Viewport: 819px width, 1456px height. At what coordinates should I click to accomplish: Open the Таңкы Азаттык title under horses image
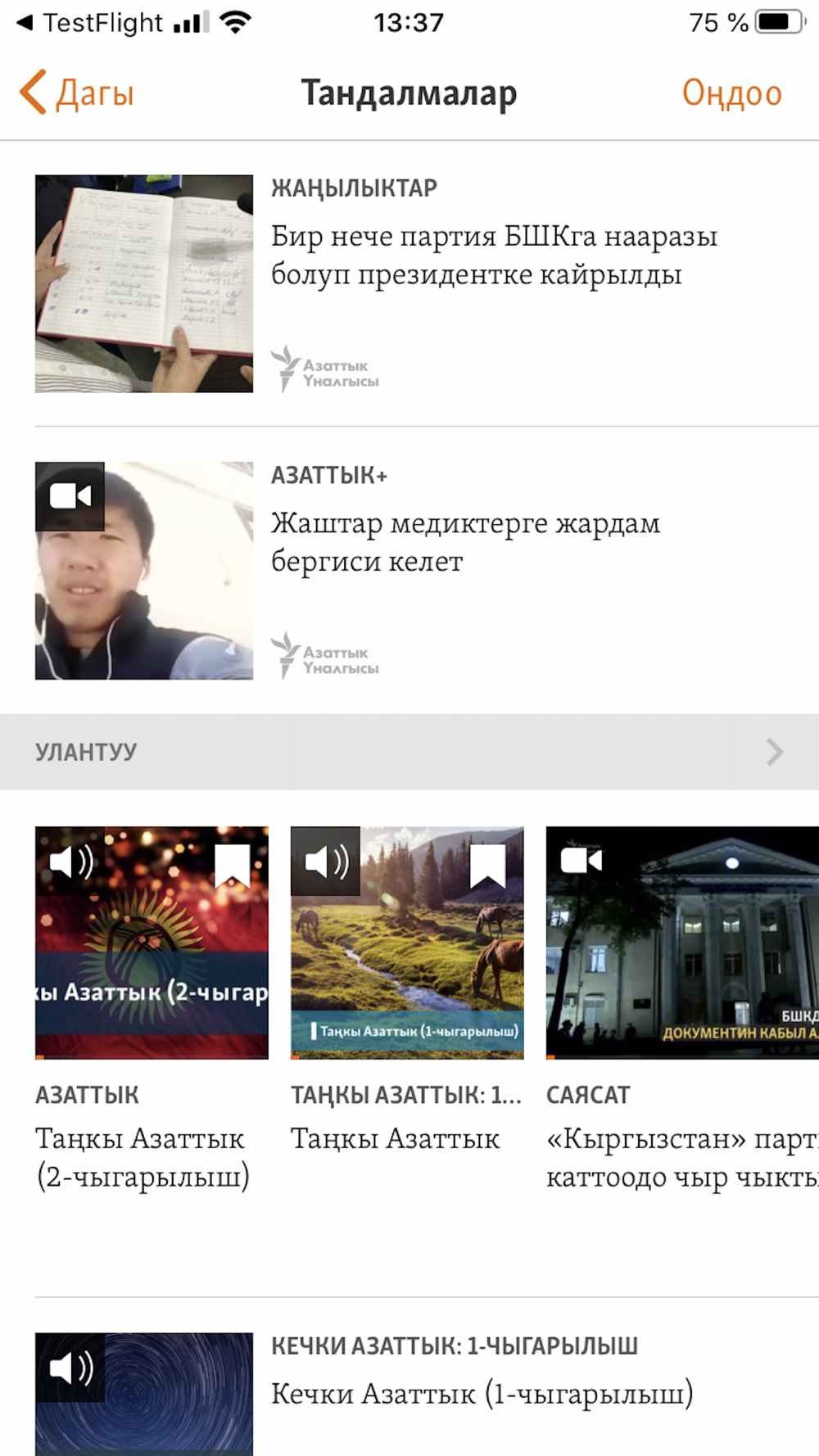point(395,1138)
